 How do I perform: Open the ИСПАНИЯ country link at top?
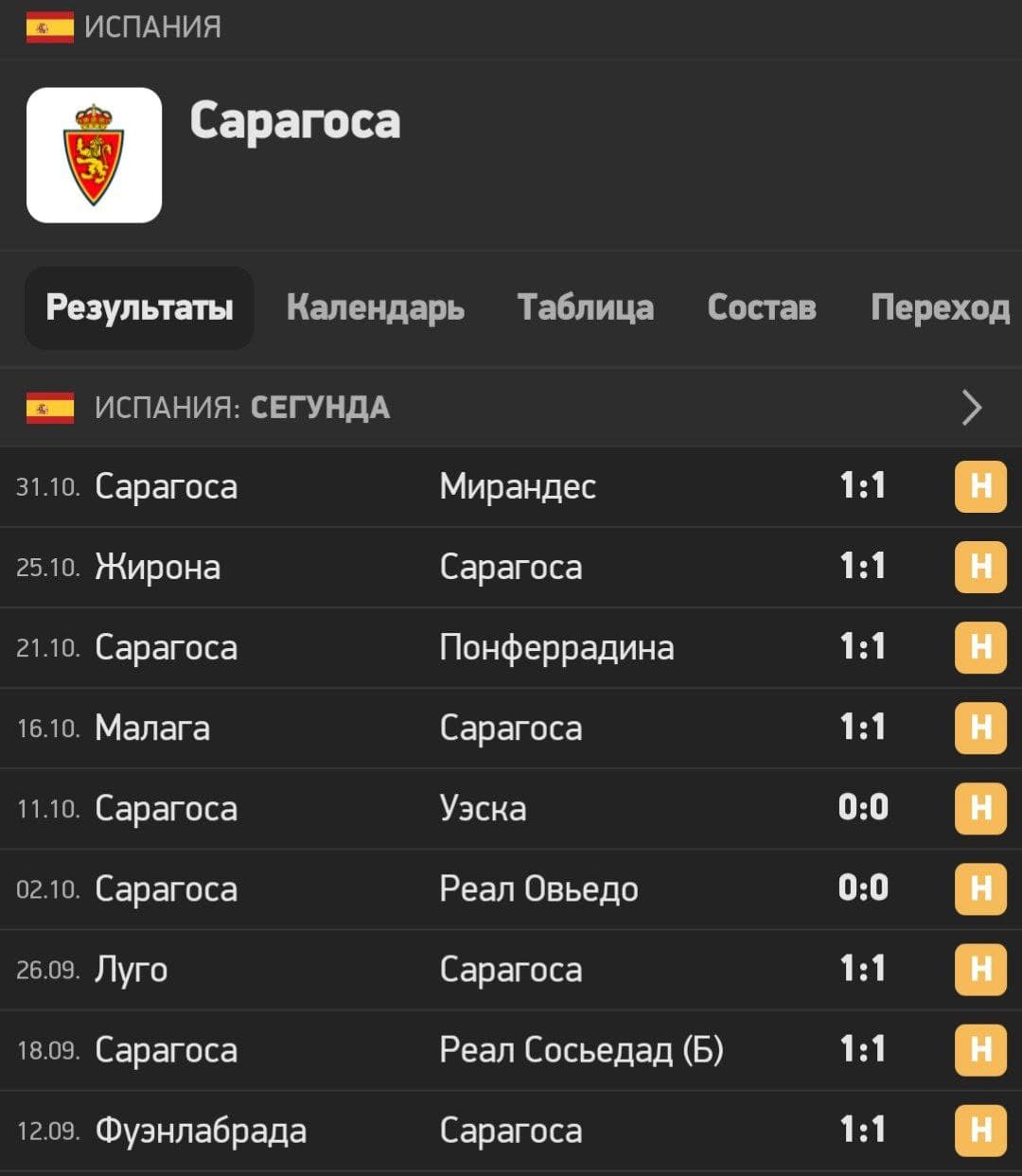[x=152, y=27]
